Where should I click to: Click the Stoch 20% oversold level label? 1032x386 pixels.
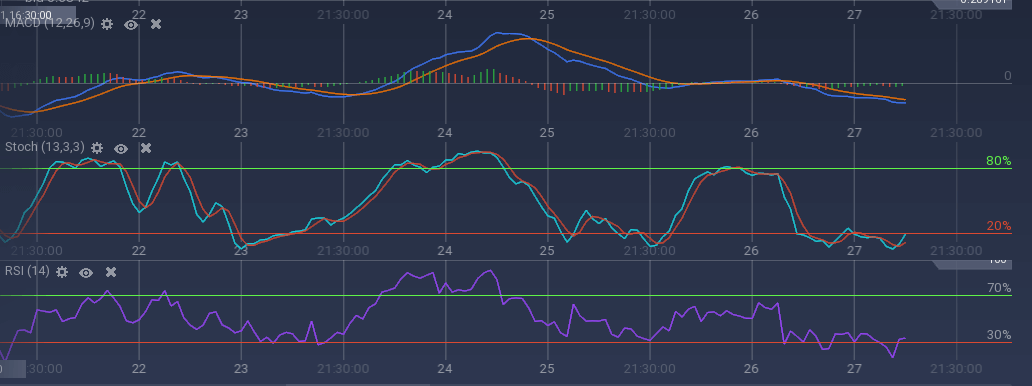pyautogui.click(x=998, y=226)
